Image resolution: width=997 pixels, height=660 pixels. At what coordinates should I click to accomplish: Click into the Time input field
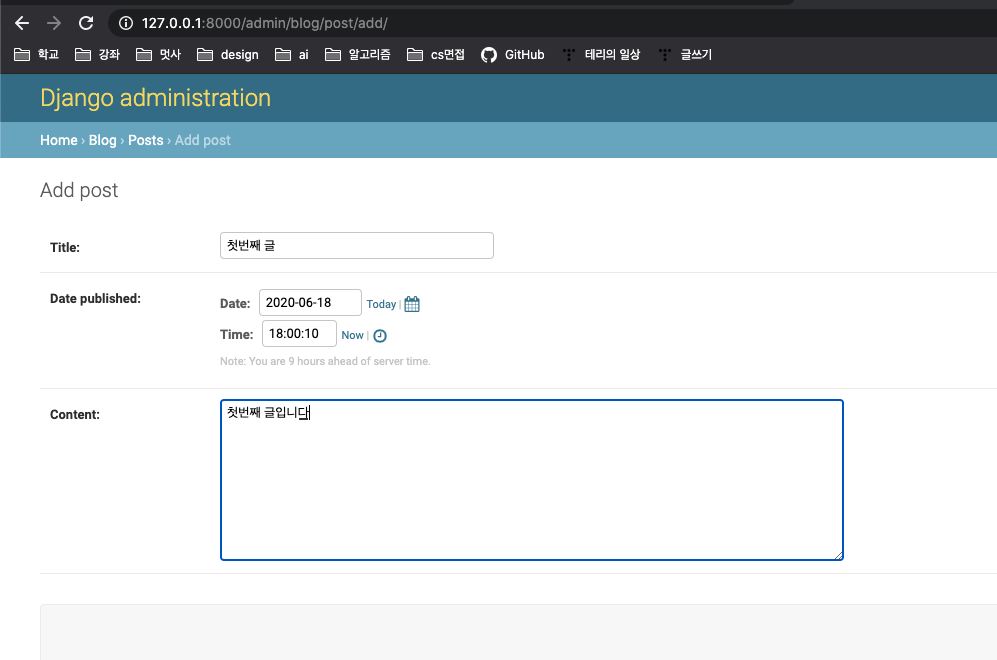coord(299,334)
